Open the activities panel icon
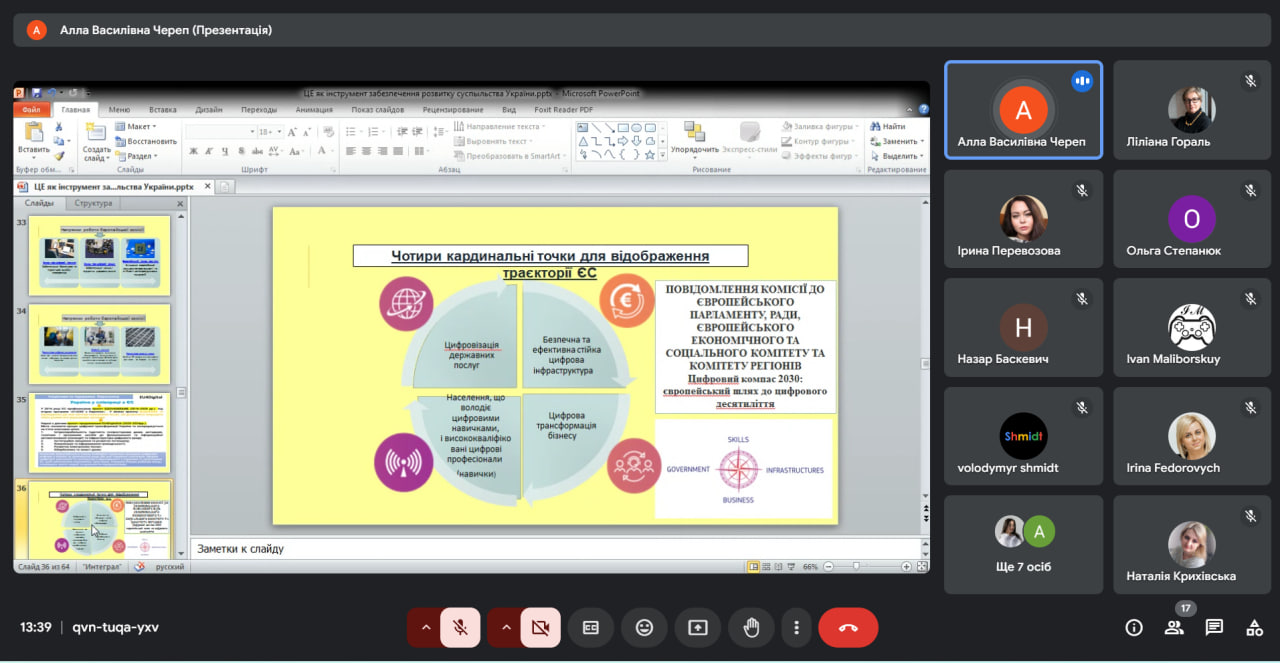The height and width of the screenshot is (663, 1280). [x=1254, y=628]
